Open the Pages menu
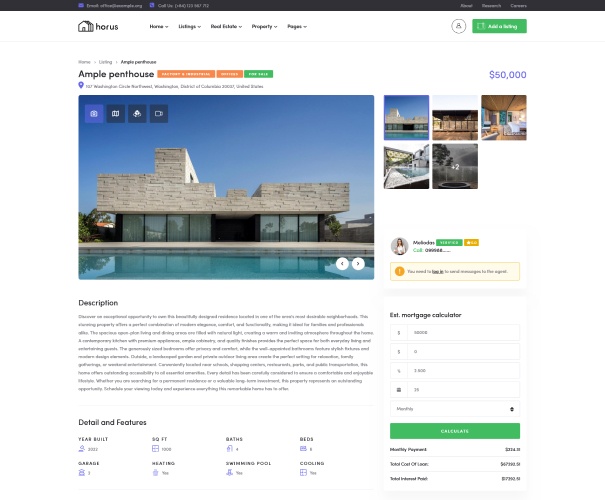This screenshot has height=500, width=605. coord(297,26)
